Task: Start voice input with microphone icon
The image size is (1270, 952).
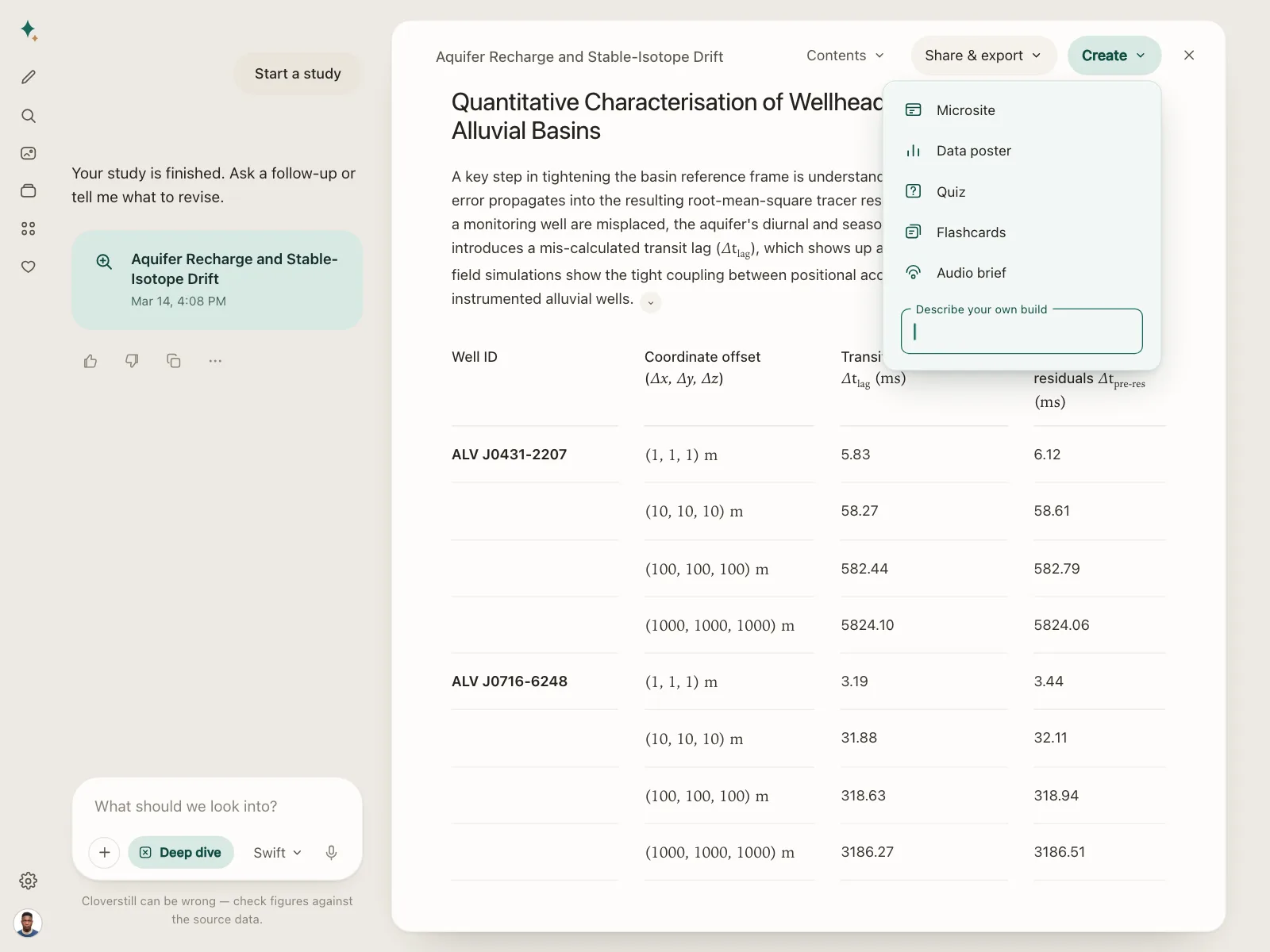Action: [x=332, y=853]
